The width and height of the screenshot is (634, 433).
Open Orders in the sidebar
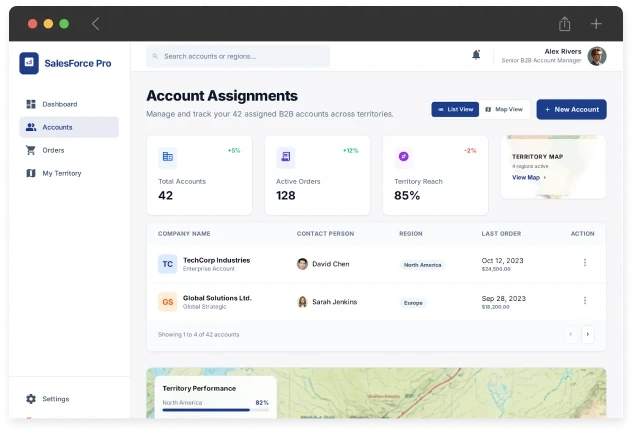(69, 150)
